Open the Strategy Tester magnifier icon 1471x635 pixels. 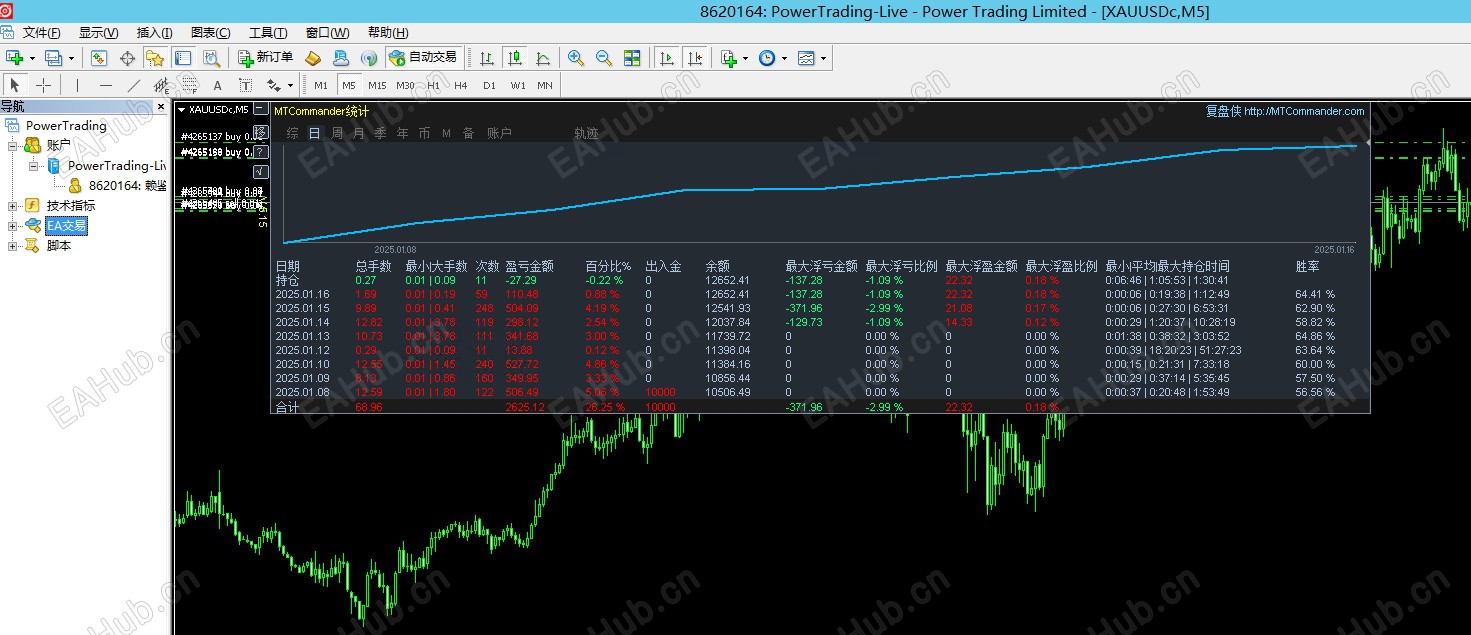click(x=211, y=58)
